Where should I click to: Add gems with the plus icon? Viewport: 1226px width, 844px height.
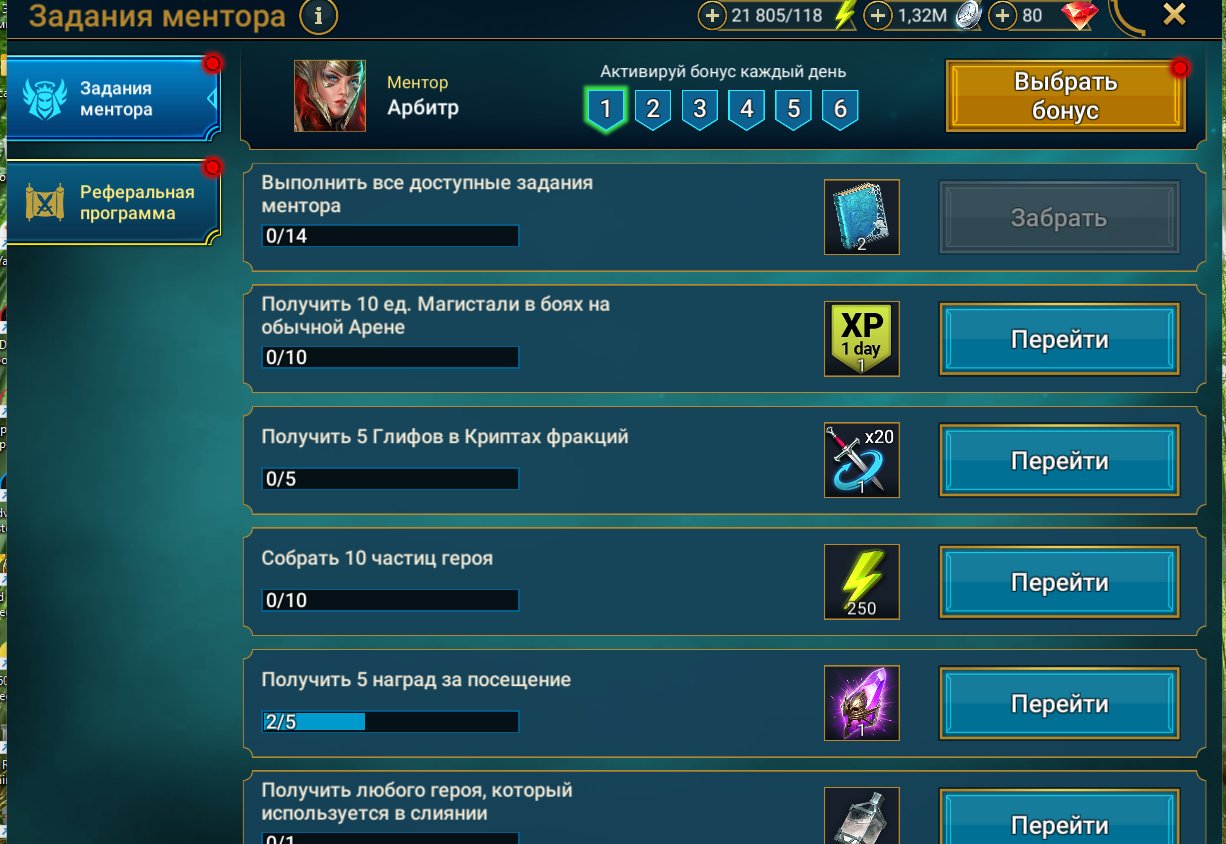click(x=1002, y=16)
